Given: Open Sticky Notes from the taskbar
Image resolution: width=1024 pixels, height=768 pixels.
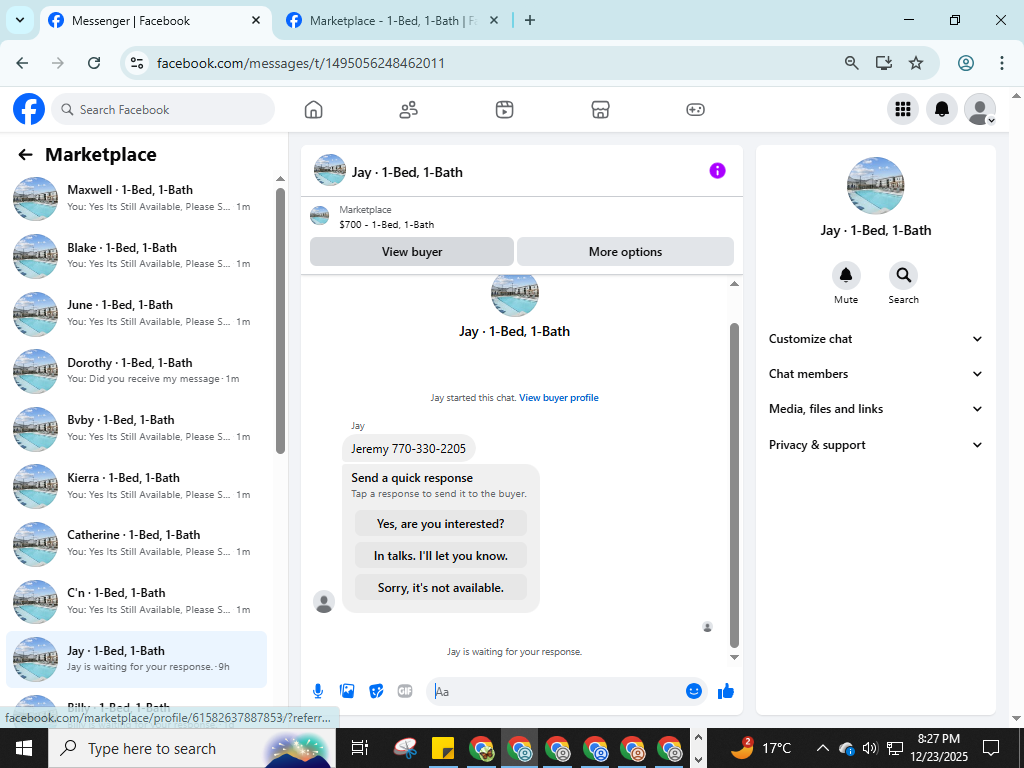Looking at the screenshot, I should tap(443, 748).
